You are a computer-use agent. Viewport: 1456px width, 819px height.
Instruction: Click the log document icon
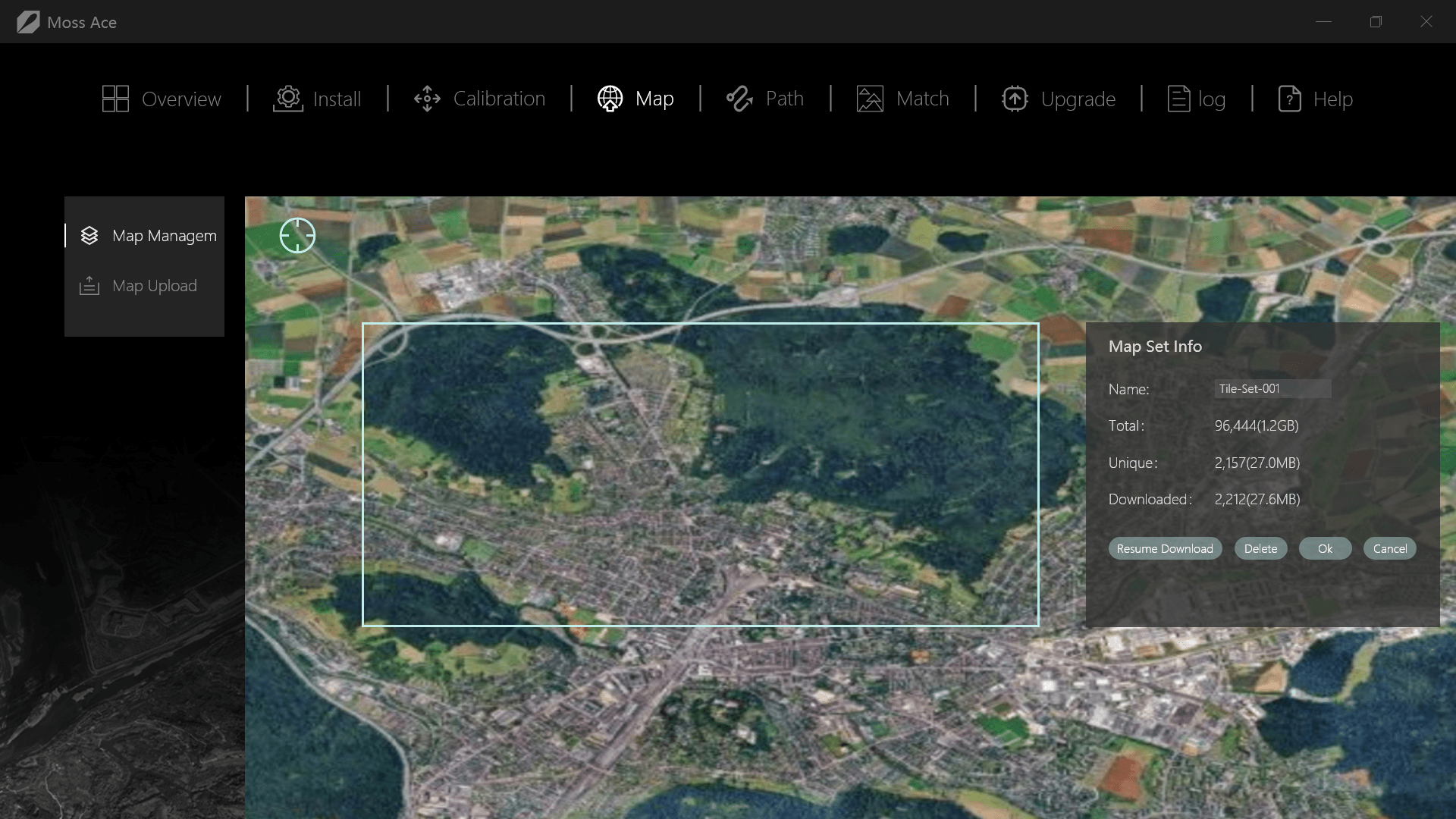pyautogui.click(x=1178, y=99)
